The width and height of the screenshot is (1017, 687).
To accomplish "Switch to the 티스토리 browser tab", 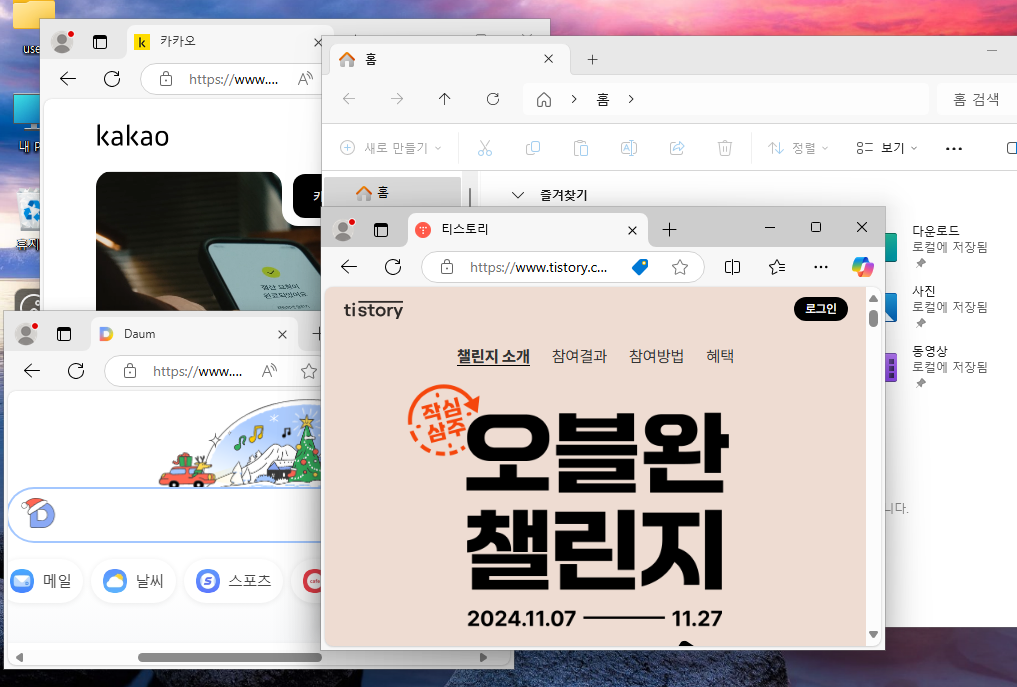I will point(527,230).
